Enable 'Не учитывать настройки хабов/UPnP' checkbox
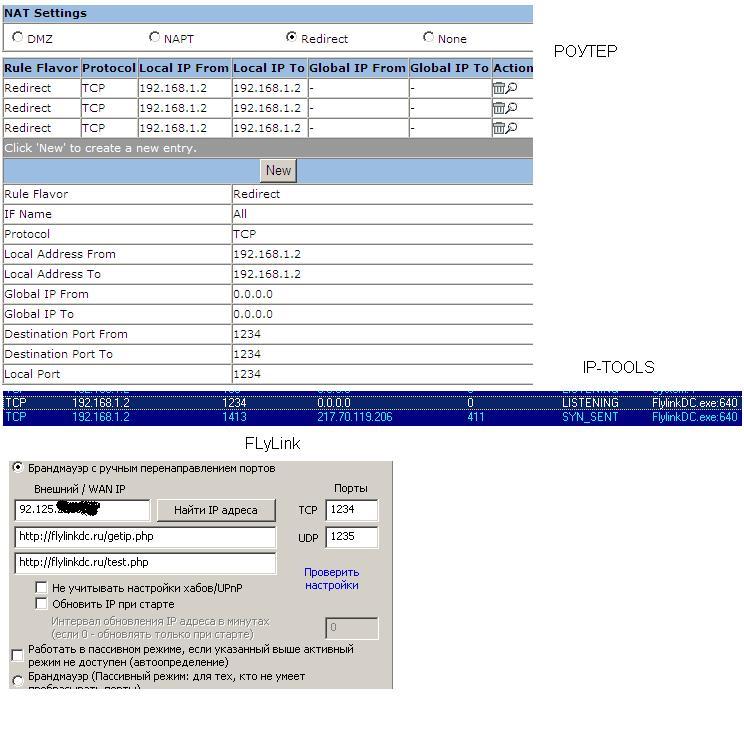The width and height of the screenshot is (744, 736). [41, 588]
